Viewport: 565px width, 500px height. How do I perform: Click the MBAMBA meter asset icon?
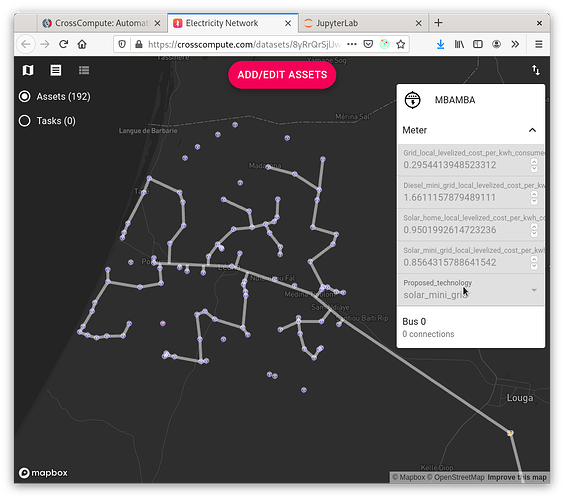(413, 100)
